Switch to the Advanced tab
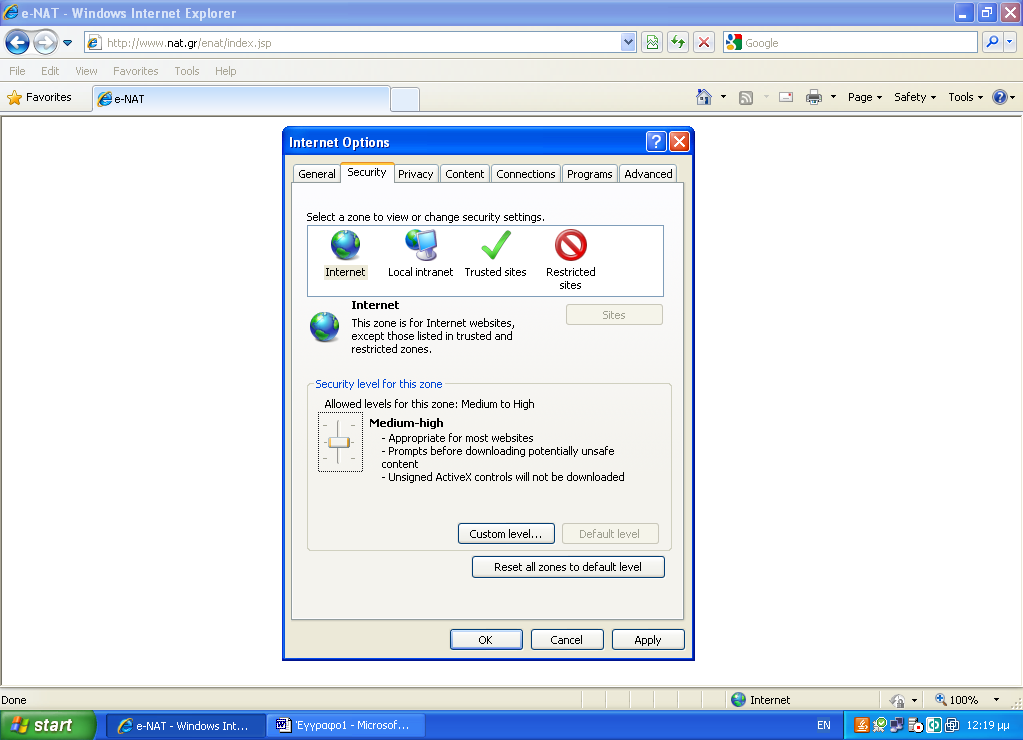The image size is (1023, 740). pos(648,174)
